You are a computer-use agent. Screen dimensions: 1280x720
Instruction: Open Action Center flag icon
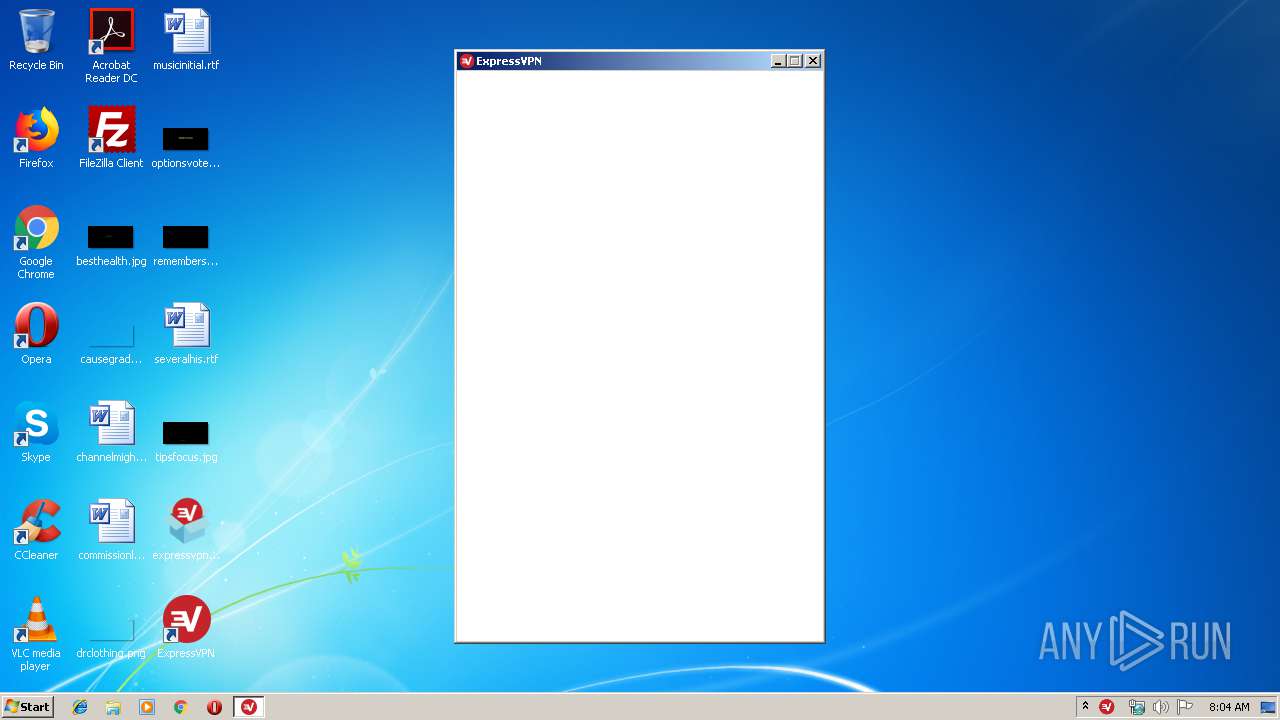pos(1185,707)
